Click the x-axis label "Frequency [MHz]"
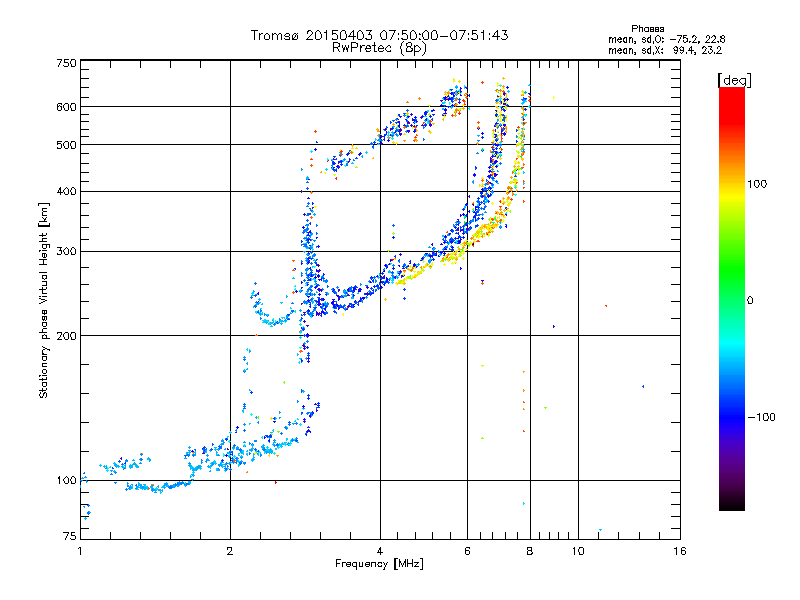800x600 pixels. pos(379,564)
